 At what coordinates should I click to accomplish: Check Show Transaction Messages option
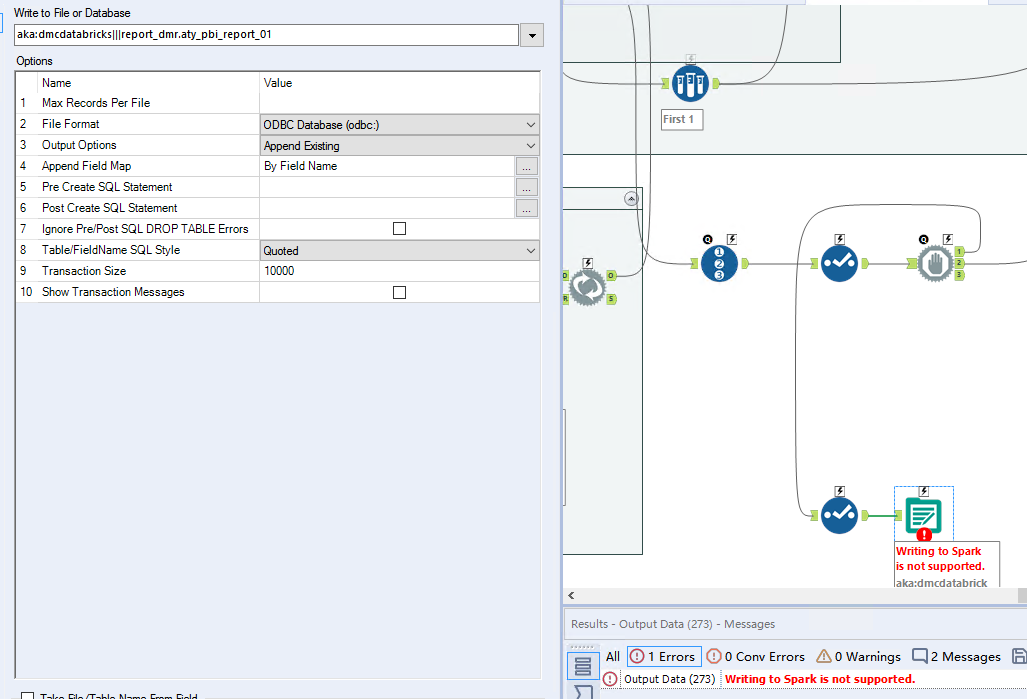pyautogui.click(x=399, y=293)
